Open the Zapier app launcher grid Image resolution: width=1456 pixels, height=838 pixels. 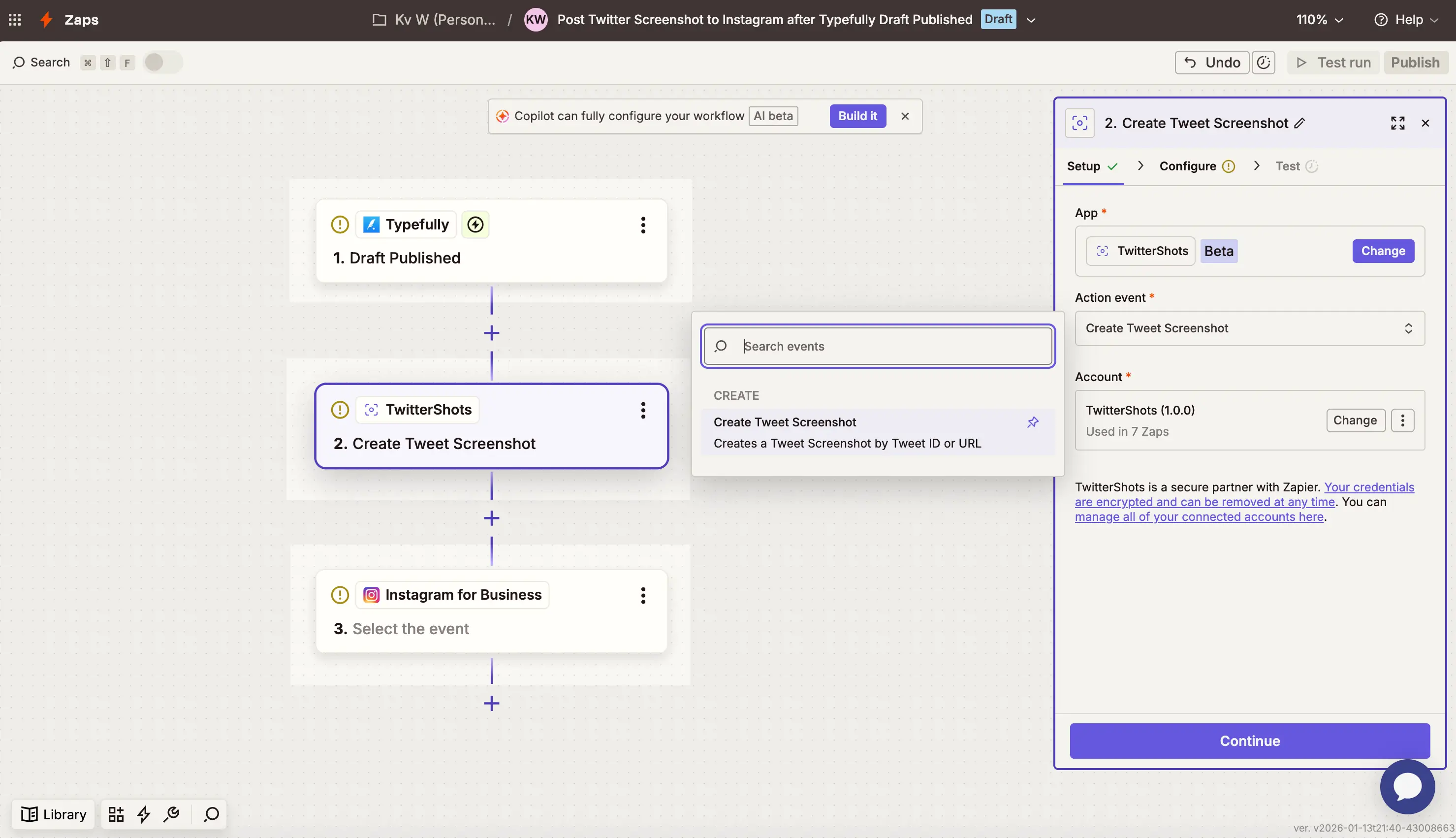point(14,19)
